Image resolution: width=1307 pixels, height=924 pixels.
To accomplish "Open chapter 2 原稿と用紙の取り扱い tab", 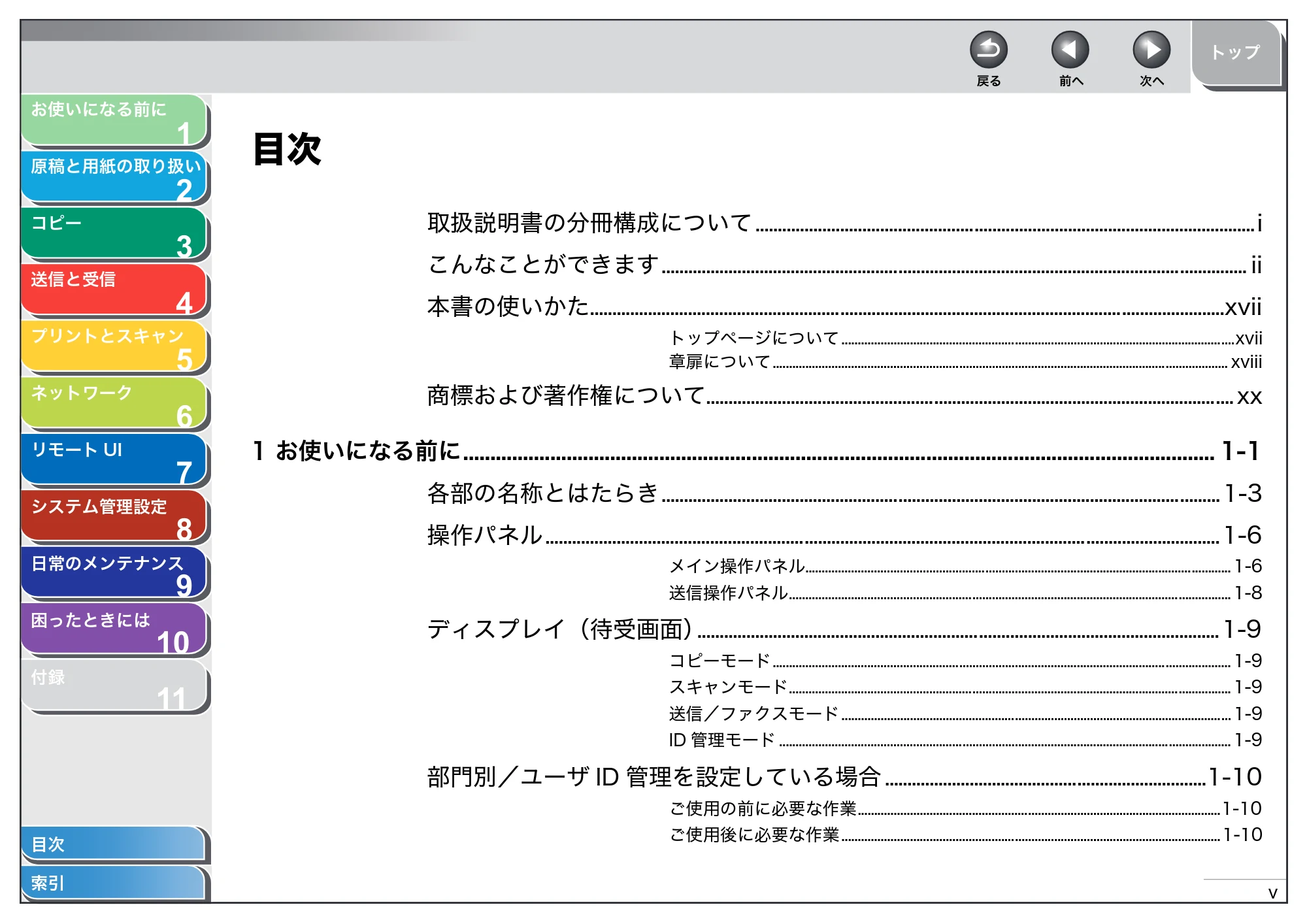I will tap(114, 176).
